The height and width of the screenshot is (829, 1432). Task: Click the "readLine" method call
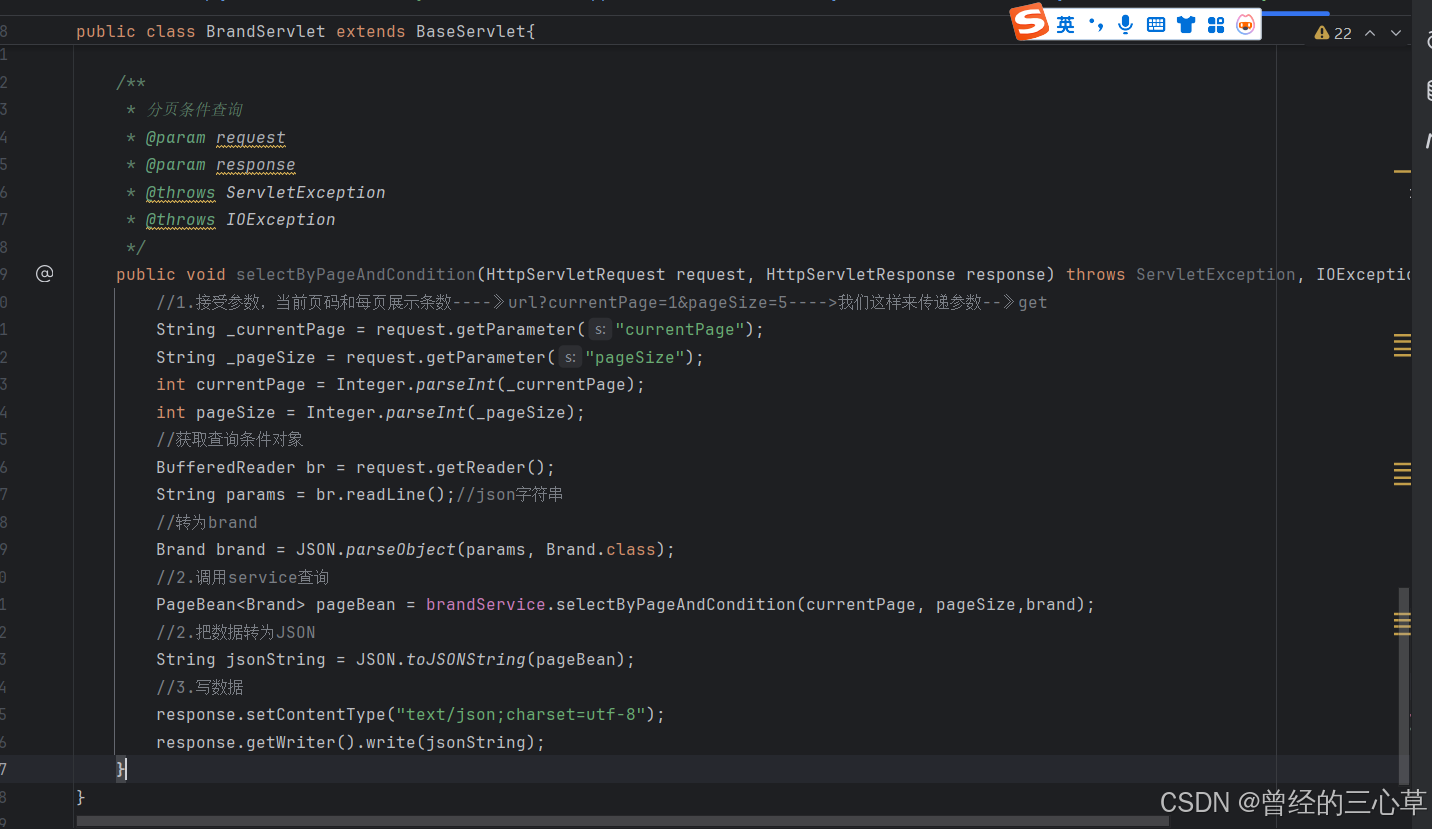[386, 495]
